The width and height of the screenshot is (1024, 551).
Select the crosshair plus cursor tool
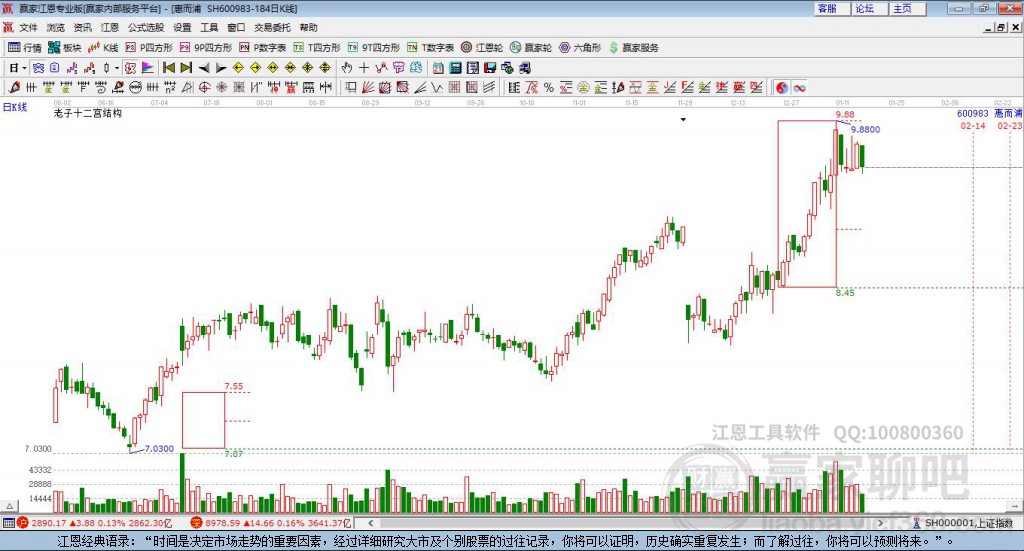(364, 67)
